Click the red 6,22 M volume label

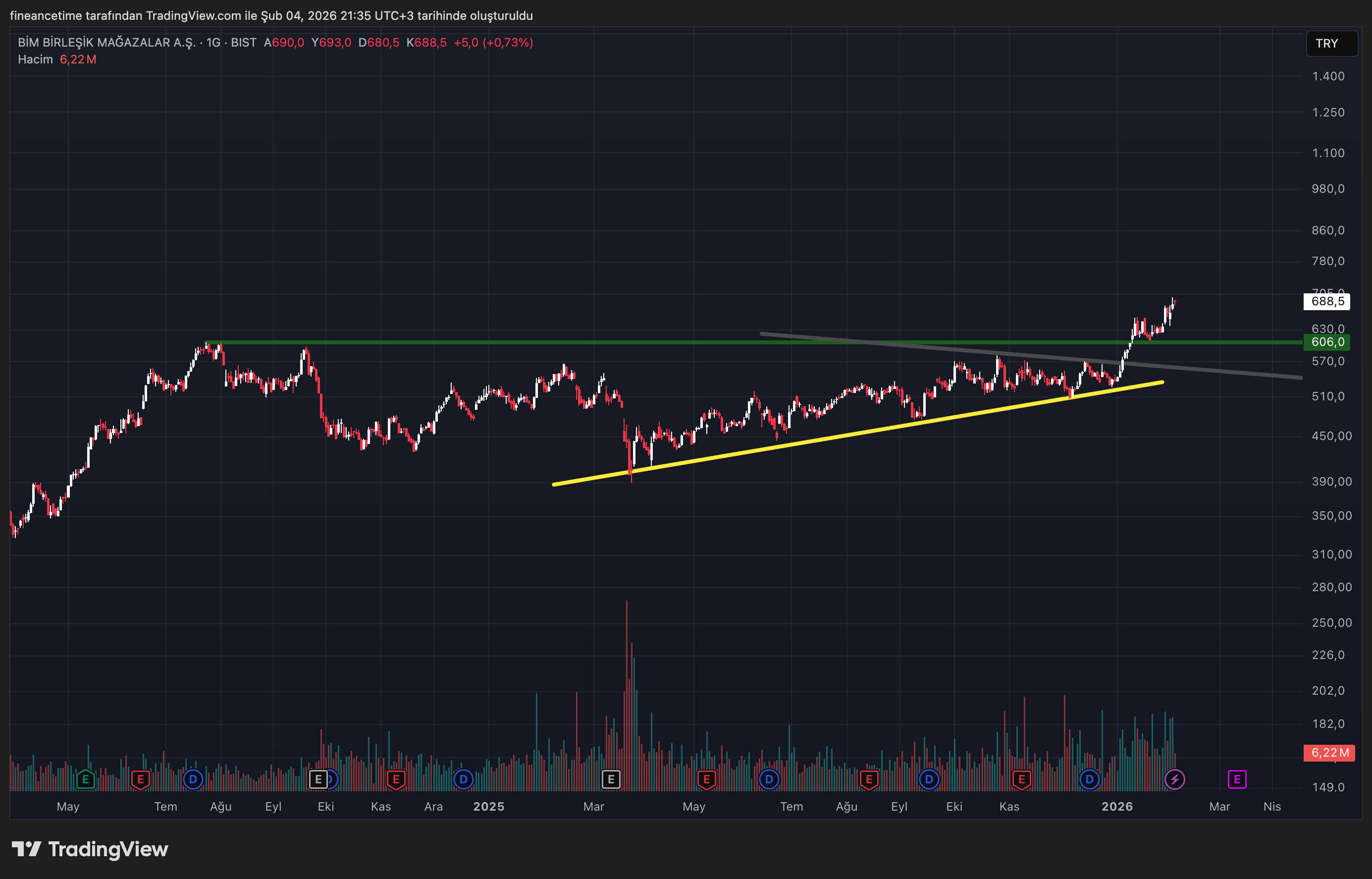[x=1329, y=752]
